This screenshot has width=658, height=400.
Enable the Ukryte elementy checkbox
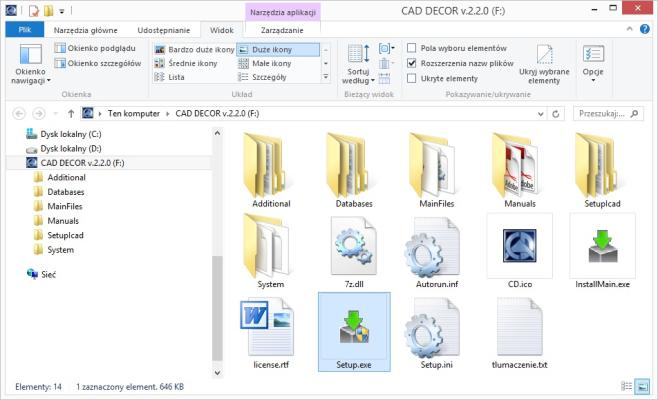tap(412, 78)
